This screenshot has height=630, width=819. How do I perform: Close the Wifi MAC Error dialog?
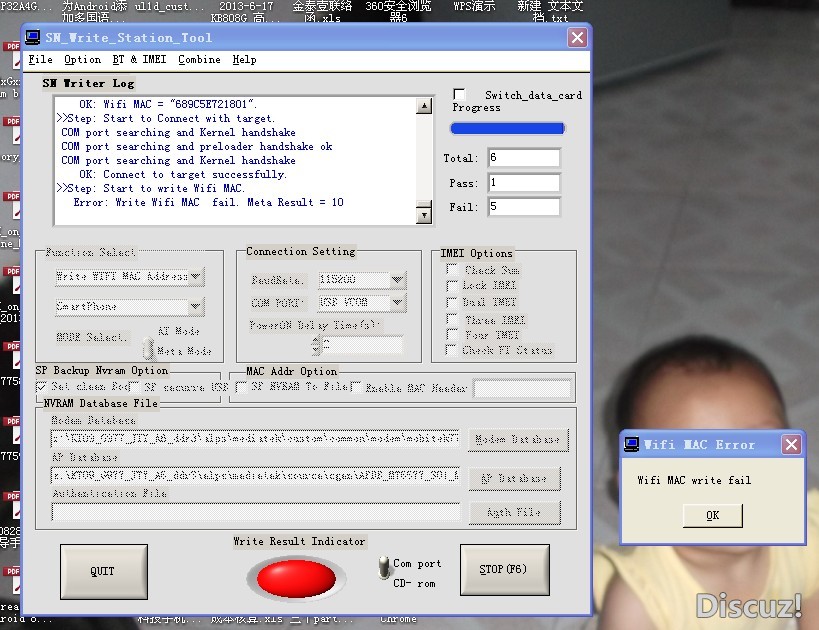click(790, 444)
